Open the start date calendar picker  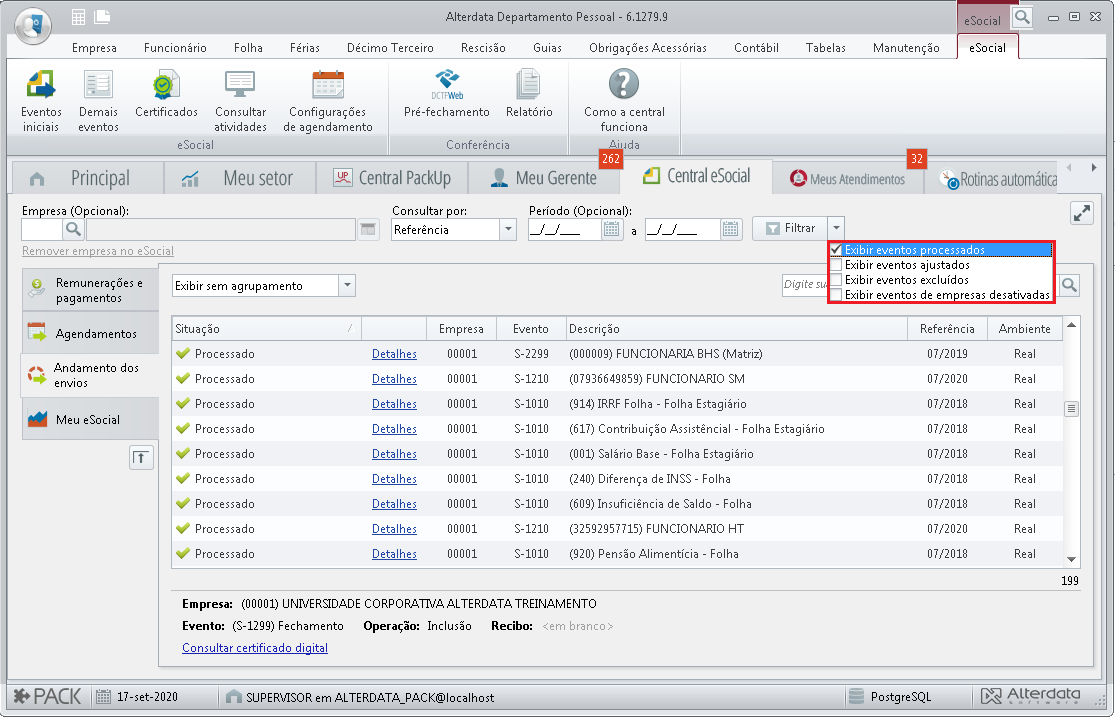click(x=611, y=229)
